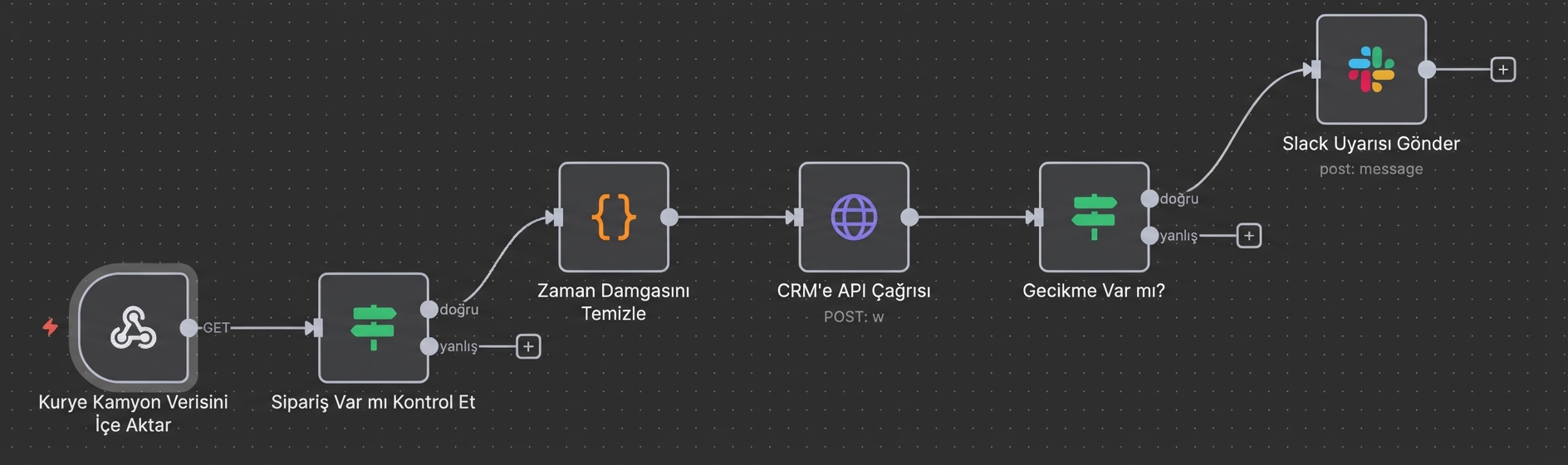Screen dimensions: 1568x465
Task: Select the Gecikme Var mı? signpost icon
Action: coord(1094,217)
